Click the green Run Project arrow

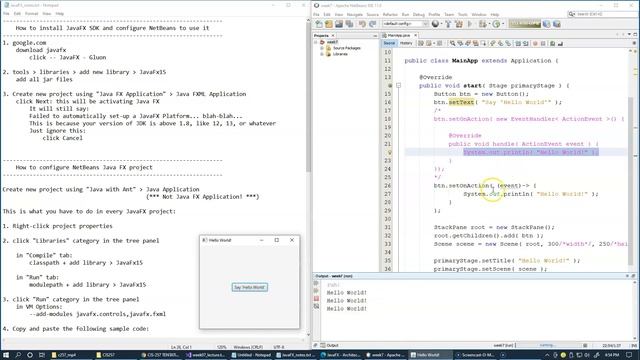tap(470, 24)
